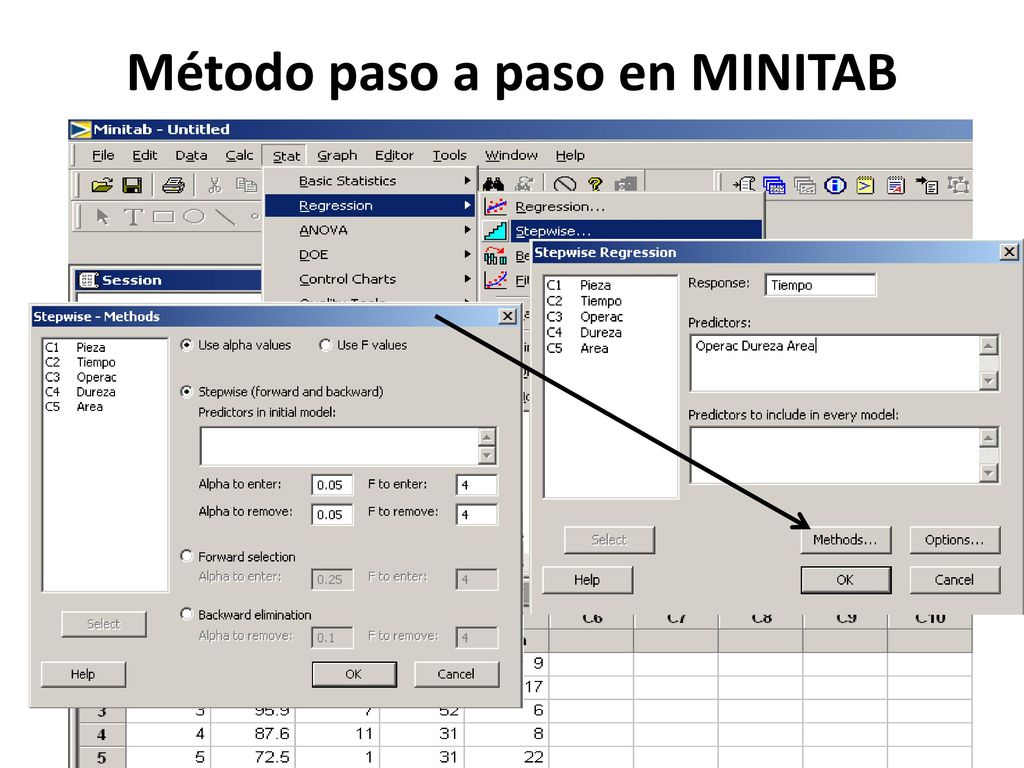Expand the DOE submenu arrow
The image size is (1024, 768).
coord(467,254)
